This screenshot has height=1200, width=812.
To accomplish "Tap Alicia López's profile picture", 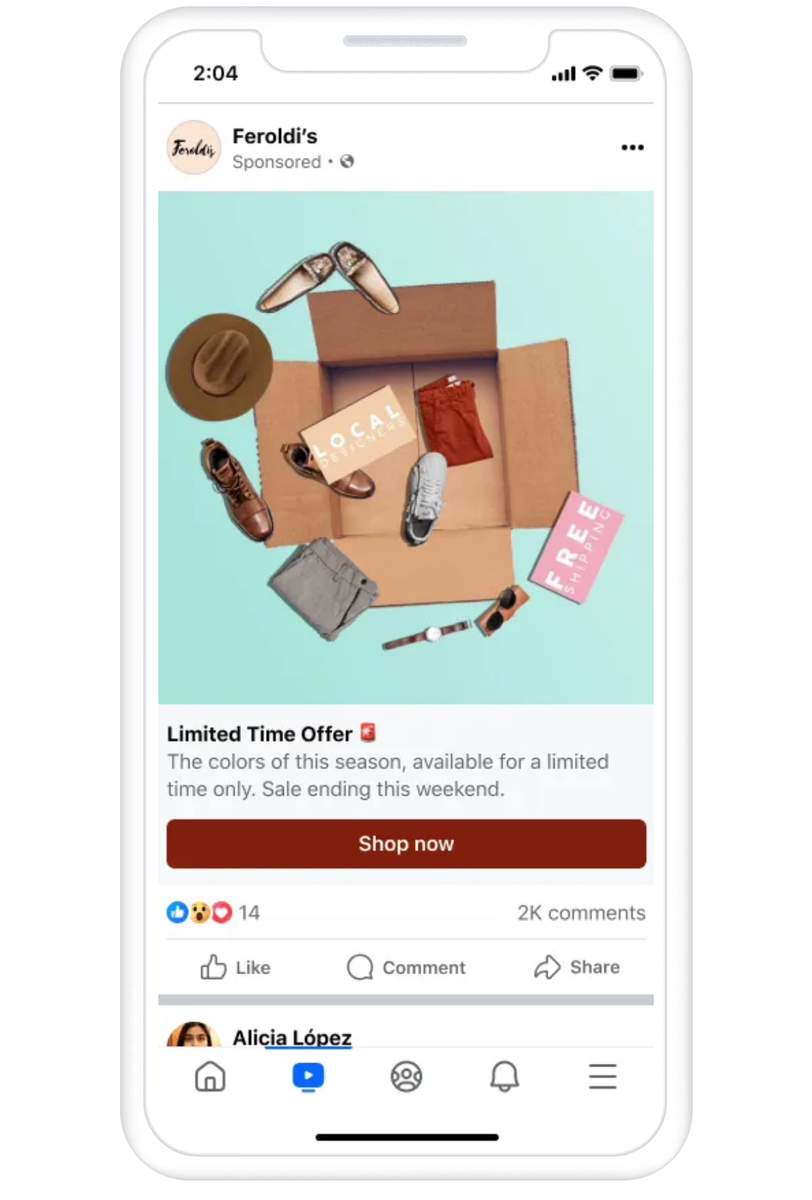I will 194,1035.
